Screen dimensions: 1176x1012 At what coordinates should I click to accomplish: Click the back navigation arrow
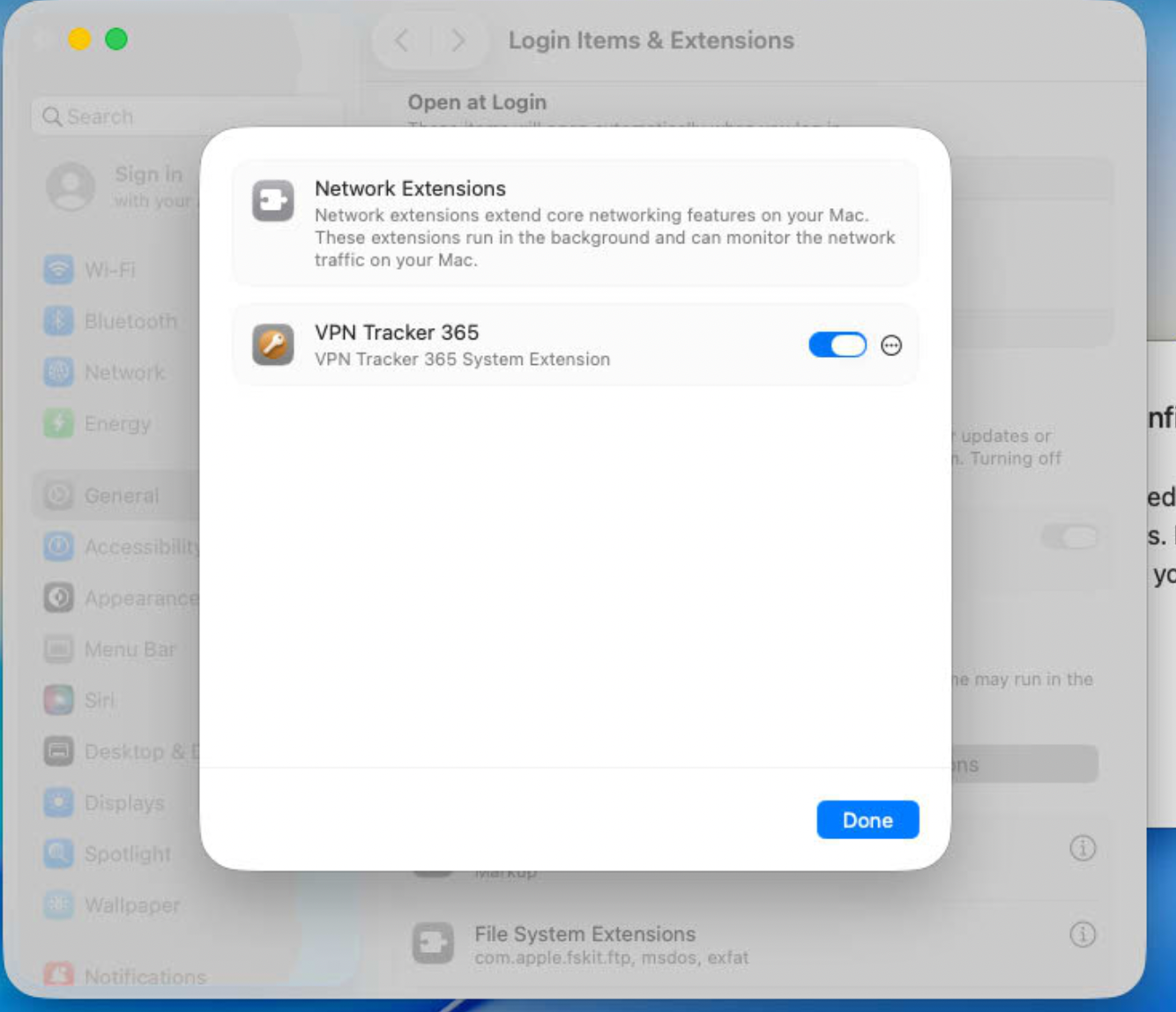(401, 41)
